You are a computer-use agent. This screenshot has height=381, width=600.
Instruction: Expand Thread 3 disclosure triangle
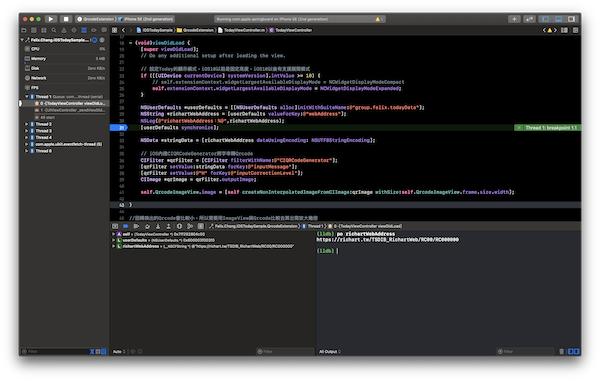pos(27,131)
